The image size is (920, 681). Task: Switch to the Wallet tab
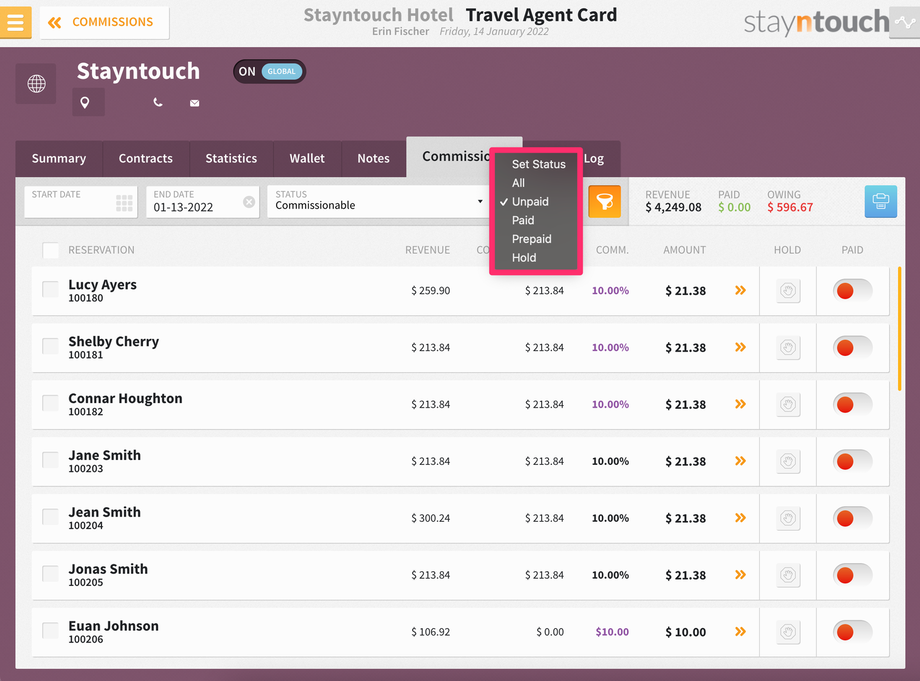pos(307,158)
